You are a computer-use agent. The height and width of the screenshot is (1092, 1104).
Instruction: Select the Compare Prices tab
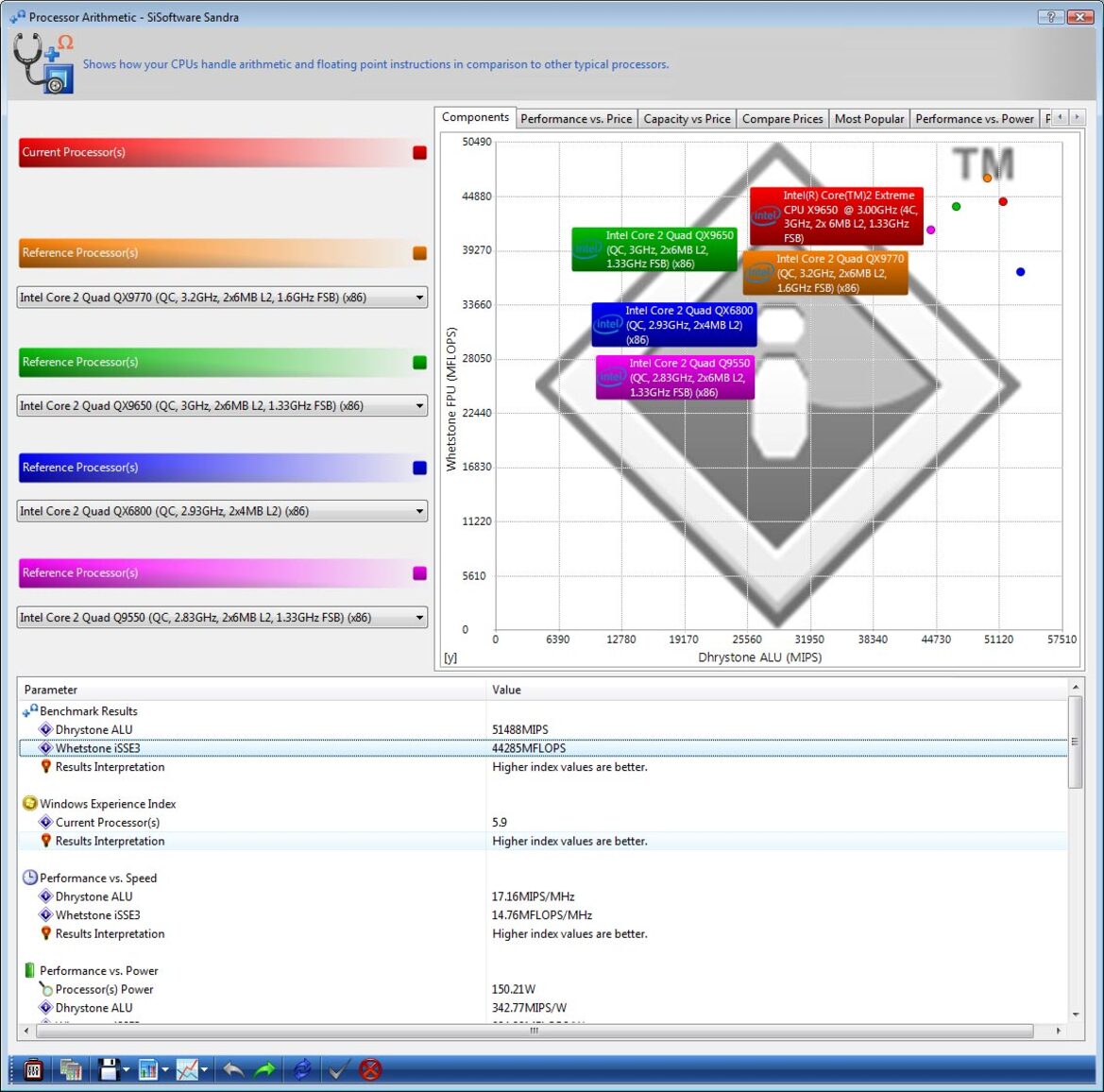pos(782,119)
